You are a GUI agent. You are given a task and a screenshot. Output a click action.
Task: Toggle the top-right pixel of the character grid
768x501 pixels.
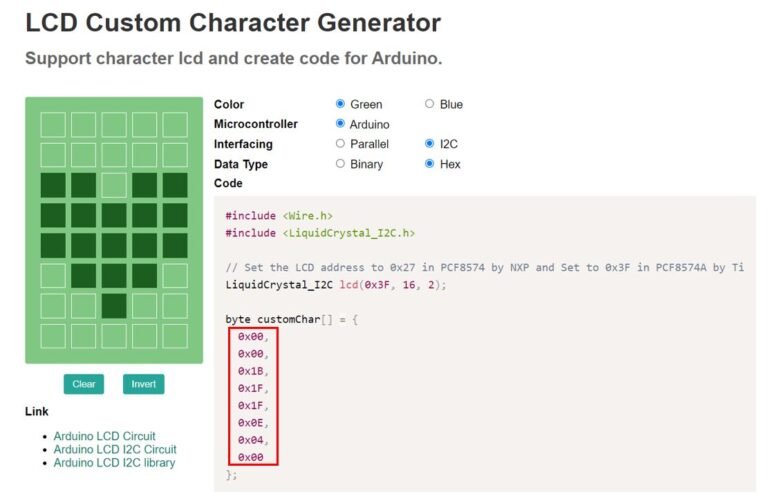coord(175,125)
